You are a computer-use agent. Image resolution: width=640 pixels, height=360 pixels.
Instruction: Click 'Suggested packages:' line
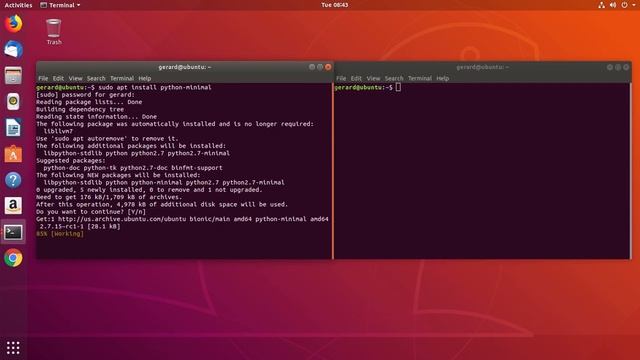71,160
